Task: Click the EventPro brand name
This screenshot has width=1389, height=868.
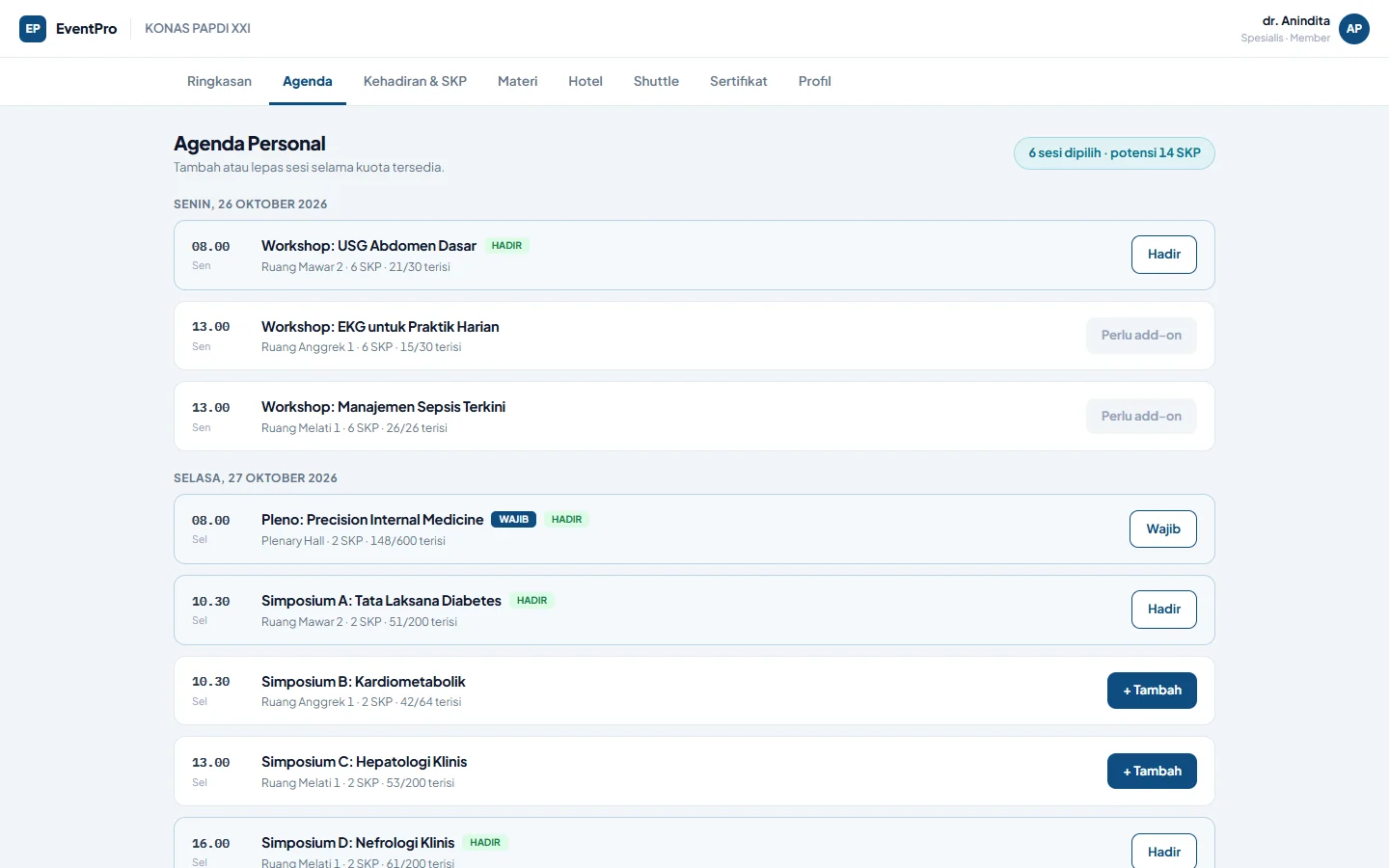Action: click(87, 29)
